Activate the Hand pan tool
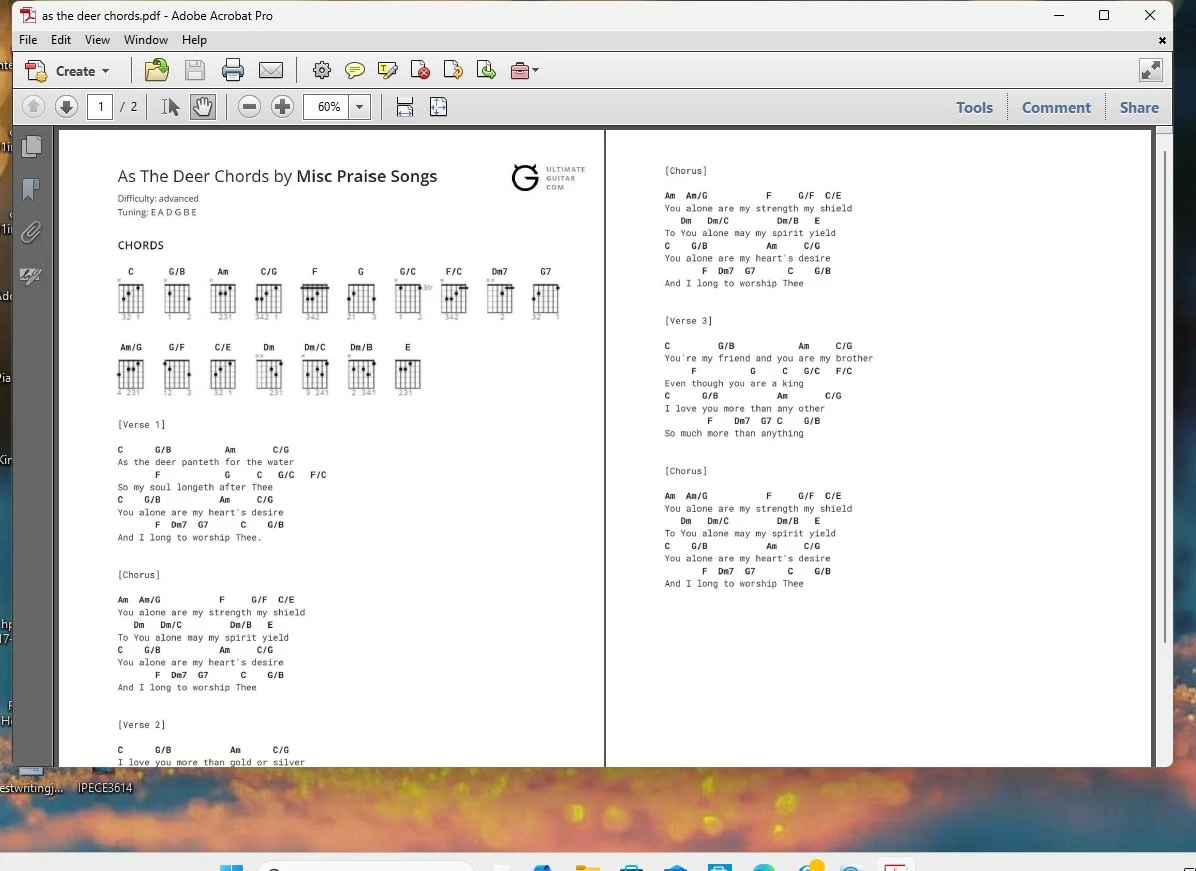1196x871 pixels. 203,107
